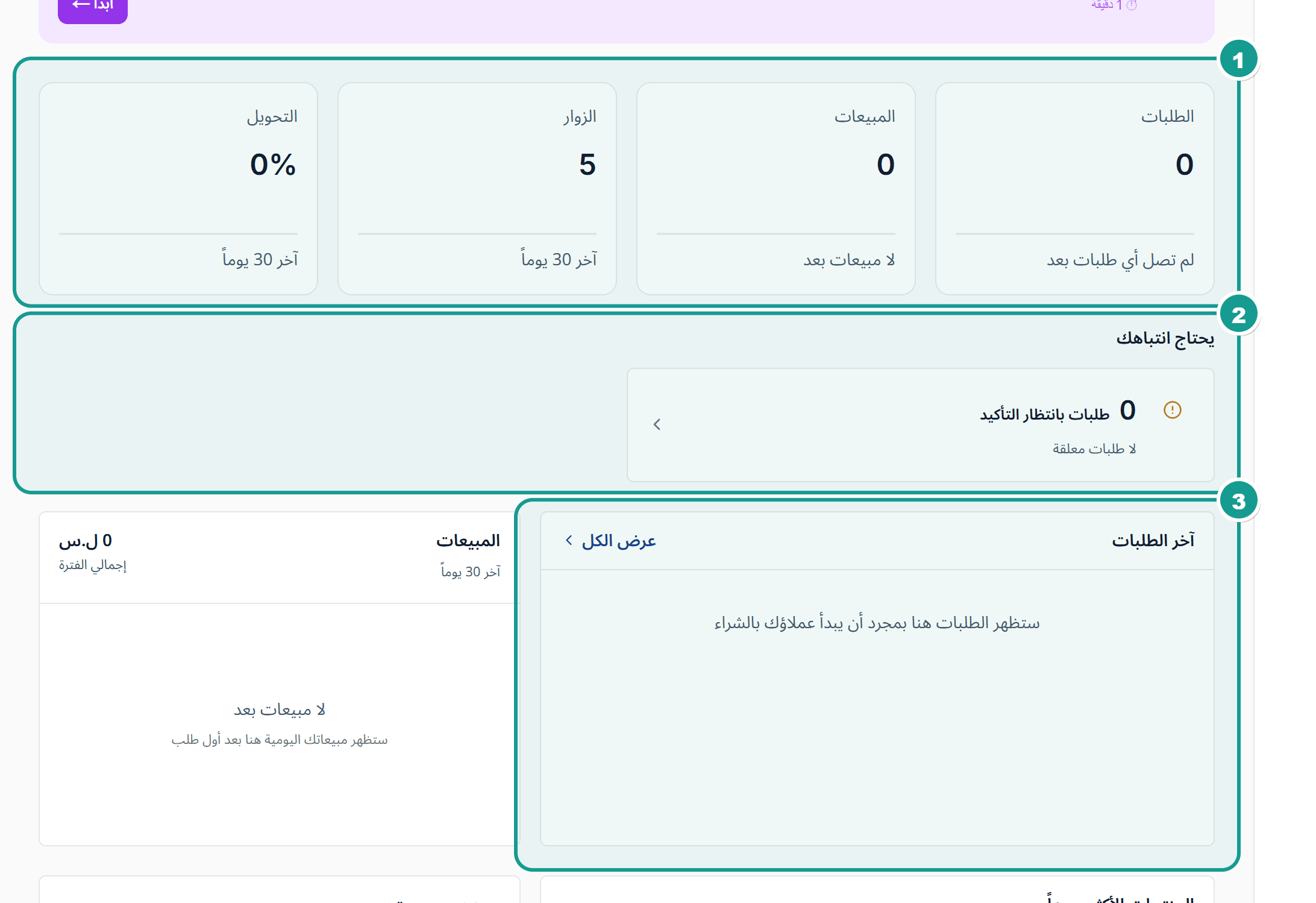Click the conversion value 0%
Screen dimensions: 1316x903
(273, 165)
